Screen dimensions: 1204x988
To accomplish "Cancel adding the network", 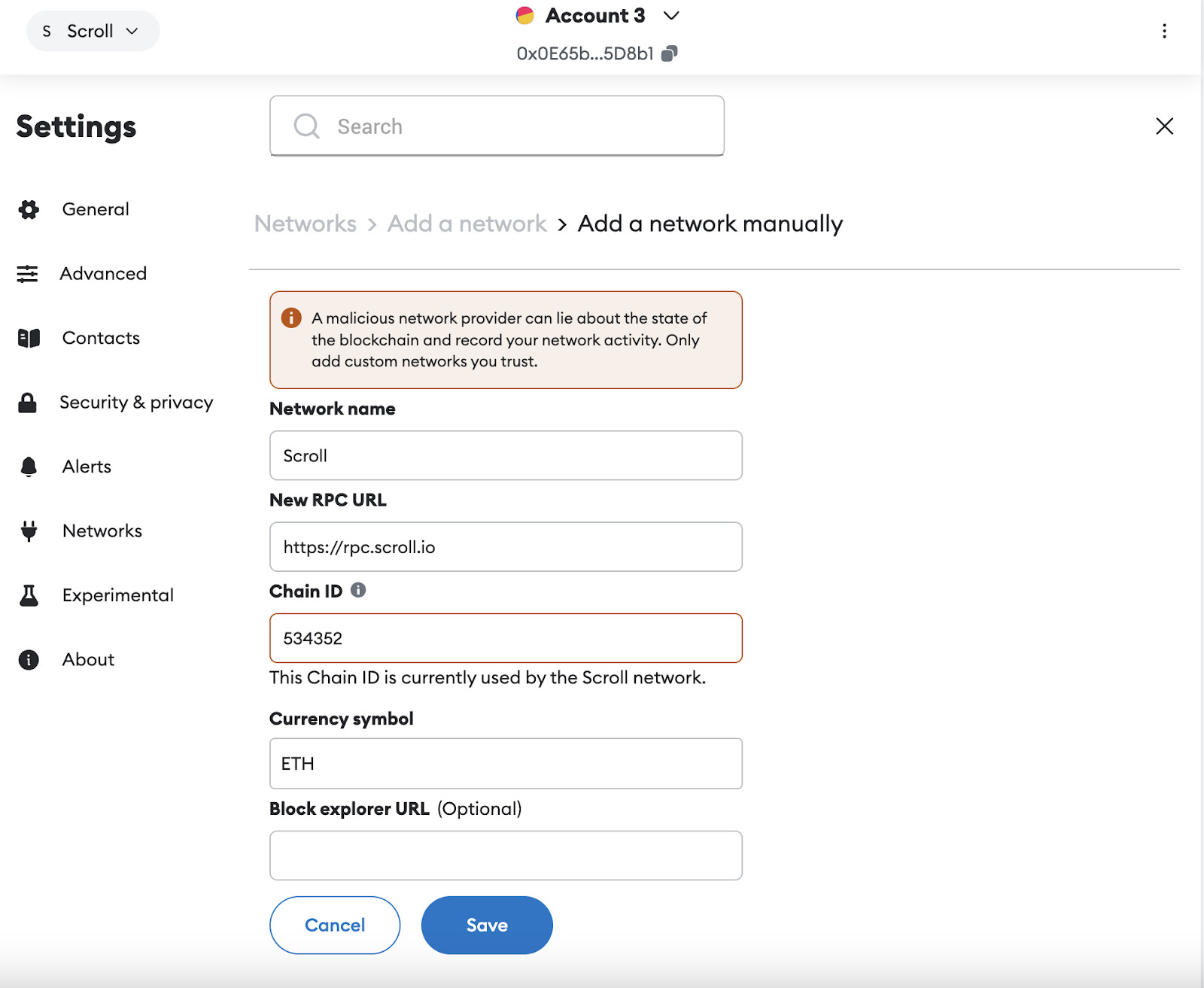I will coord(335,925).
